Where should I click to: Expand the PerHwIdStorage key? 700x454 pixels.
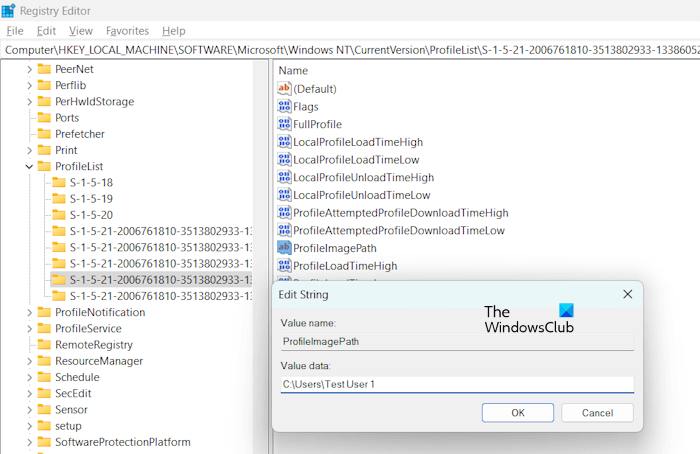(x=29, y=102)
